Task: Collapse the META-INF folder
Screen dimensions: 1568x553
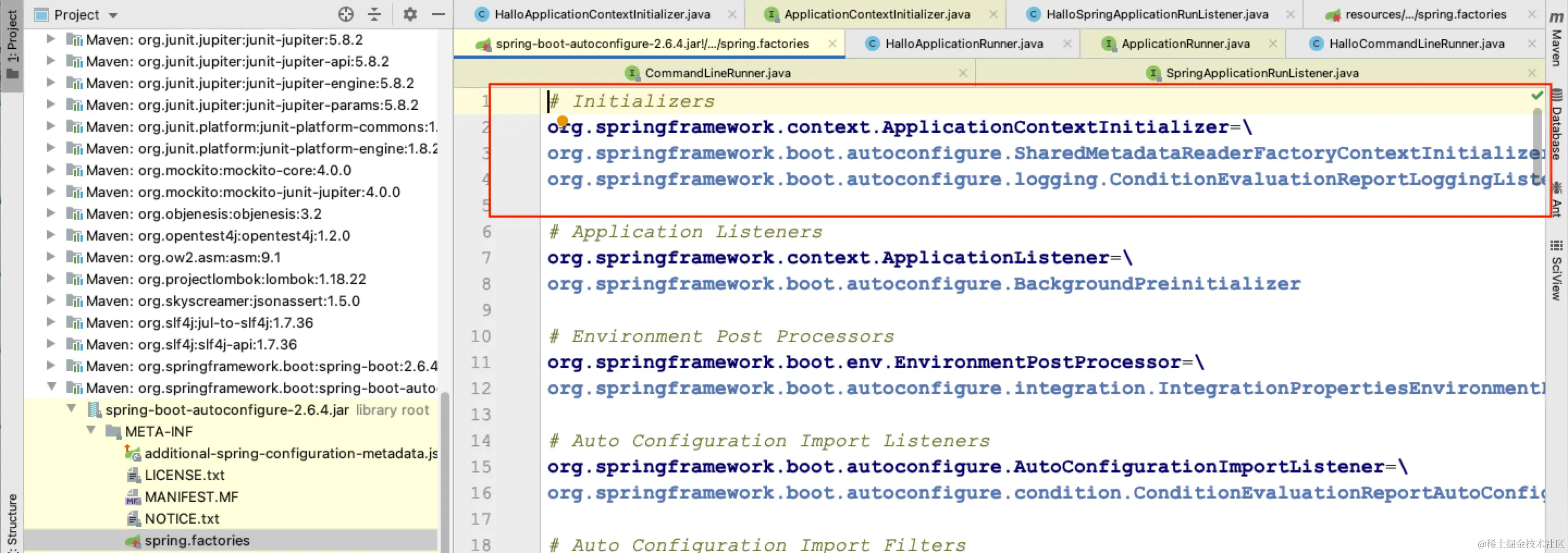Action: point(91,431)
